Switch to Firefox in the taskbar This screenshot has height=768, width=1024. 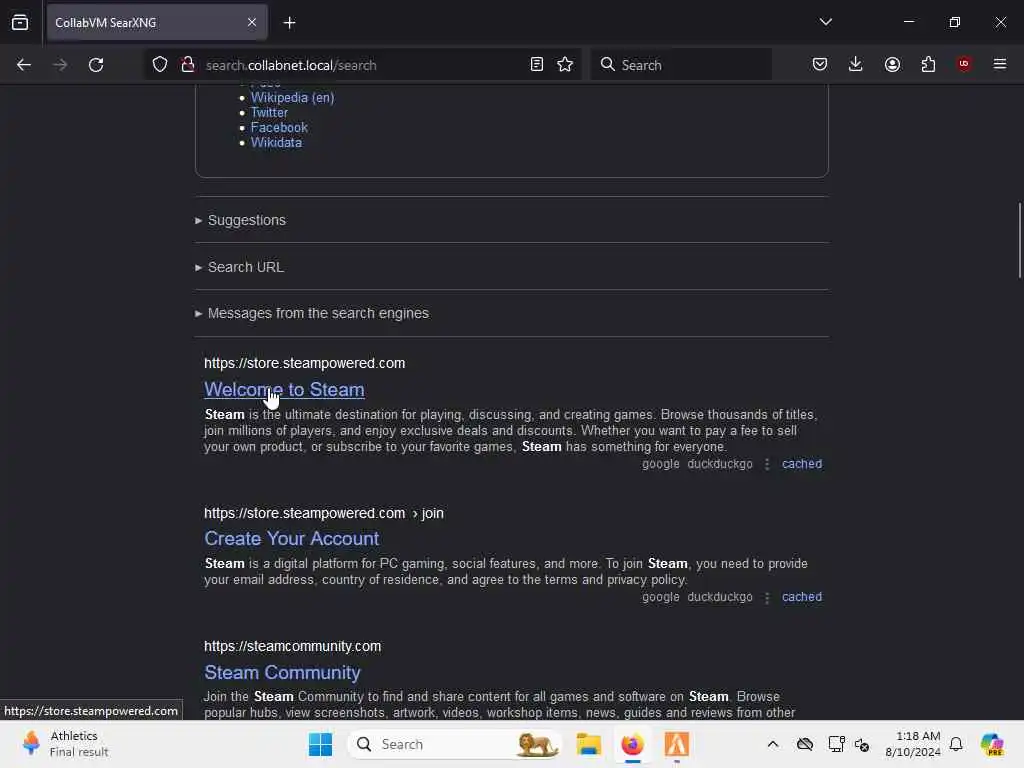[632, 744]
